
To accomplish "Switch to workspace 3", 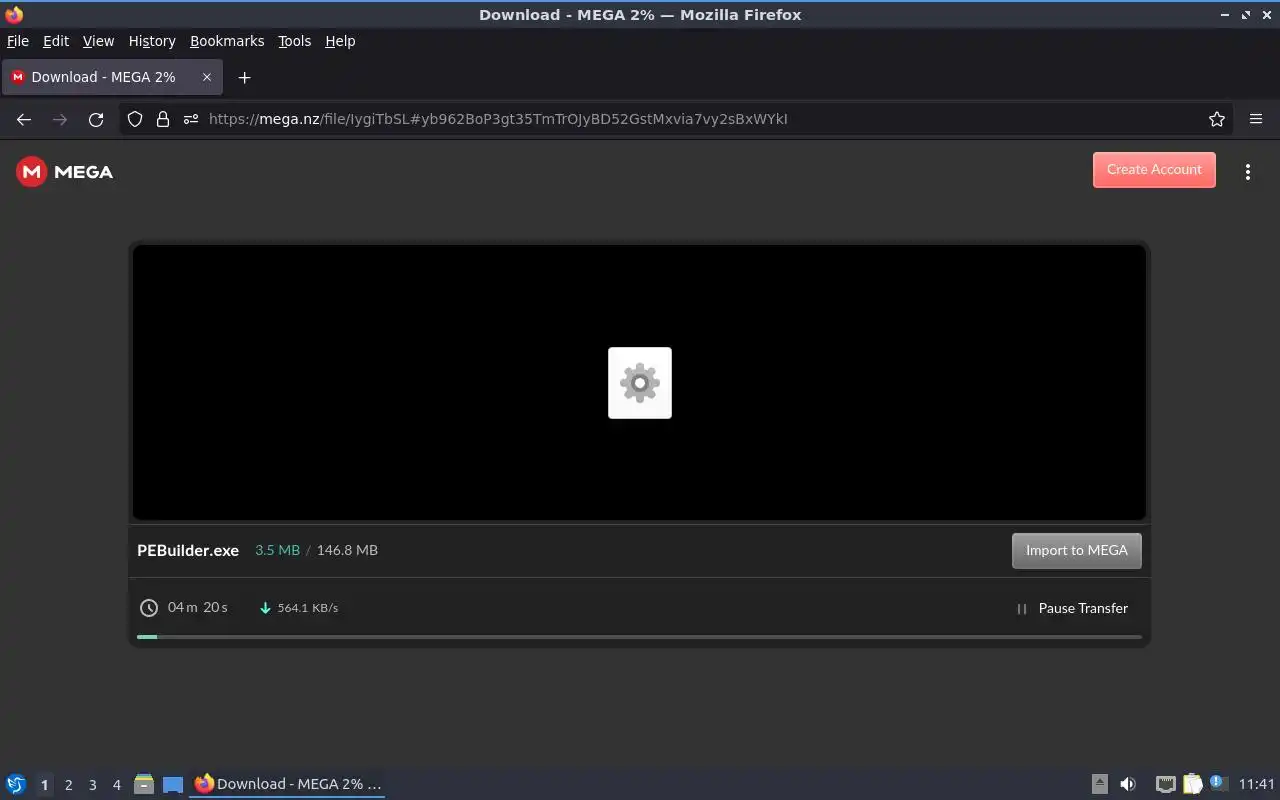I will [x=92, y=785].
